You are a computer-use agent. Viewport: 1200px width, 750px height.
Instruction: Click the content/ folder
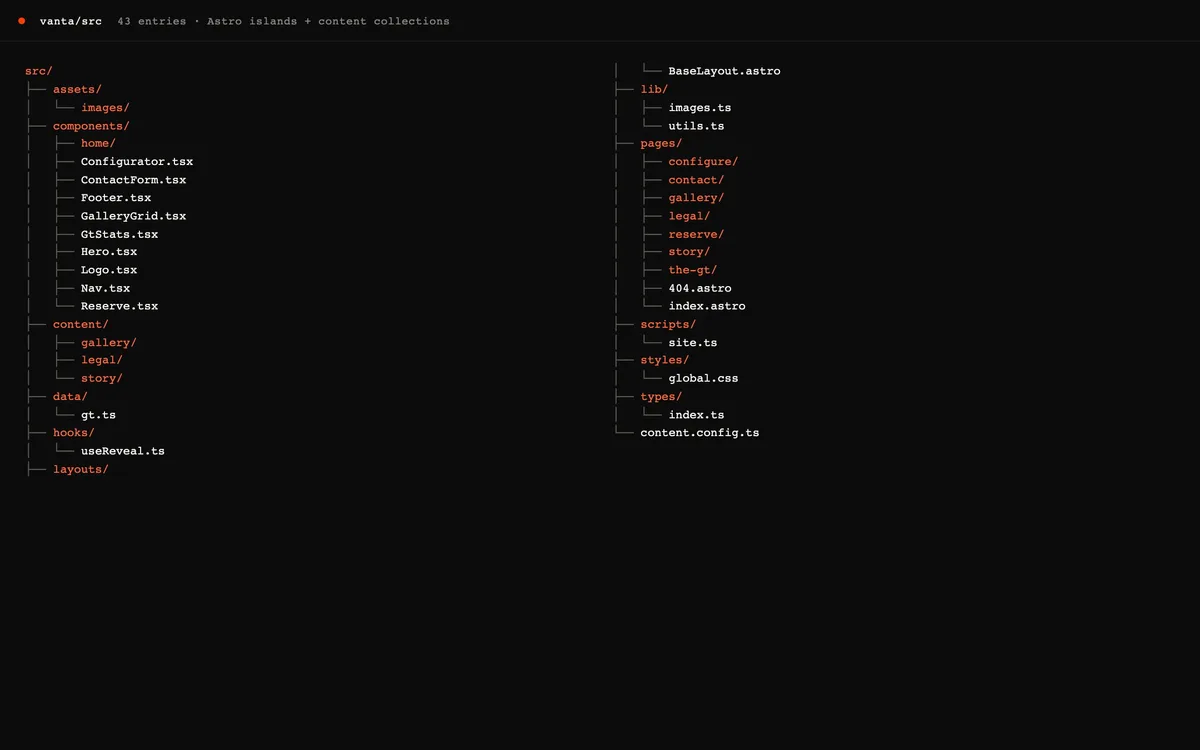click(x=81, y=324)
